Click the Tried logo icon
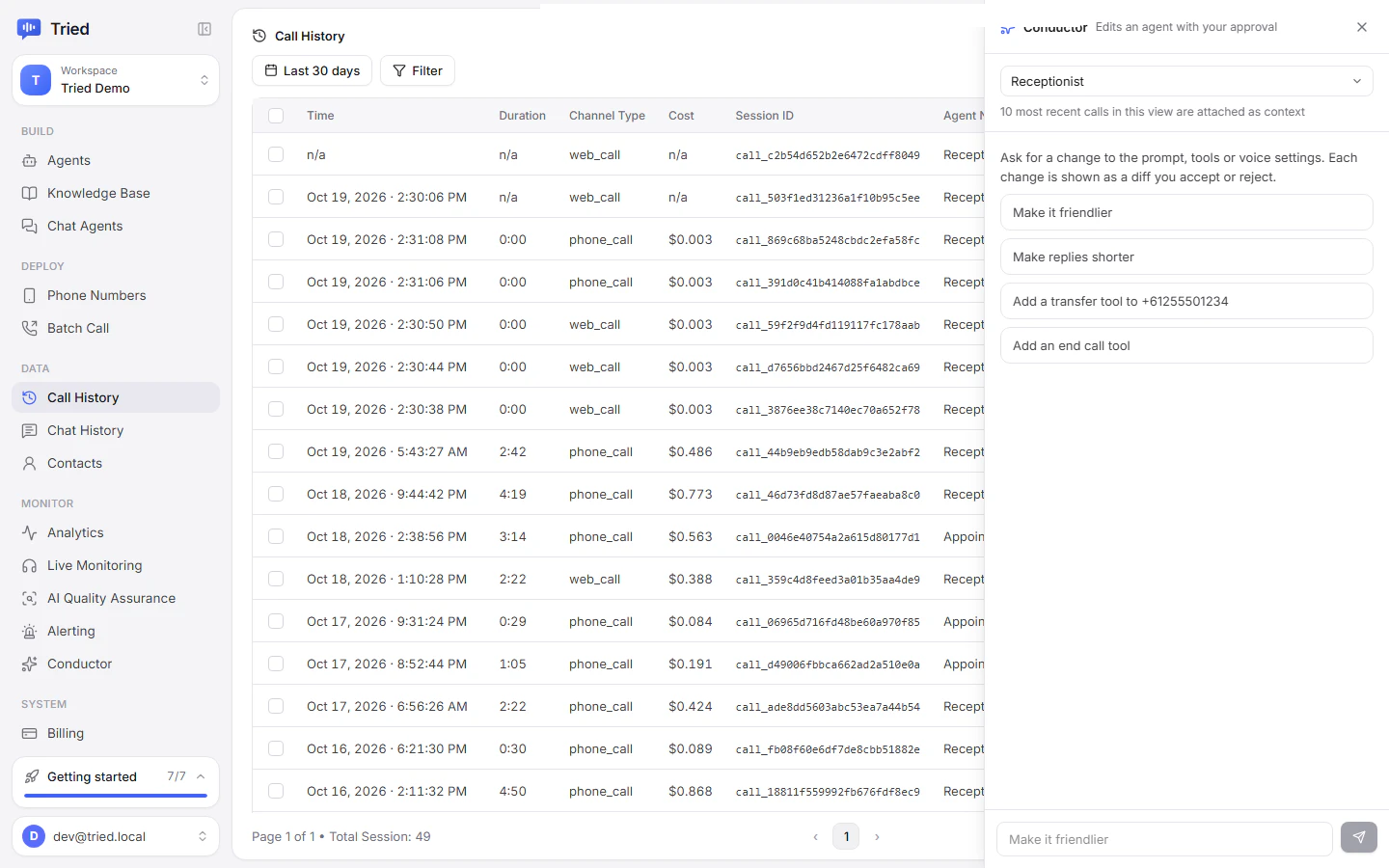 29,29
